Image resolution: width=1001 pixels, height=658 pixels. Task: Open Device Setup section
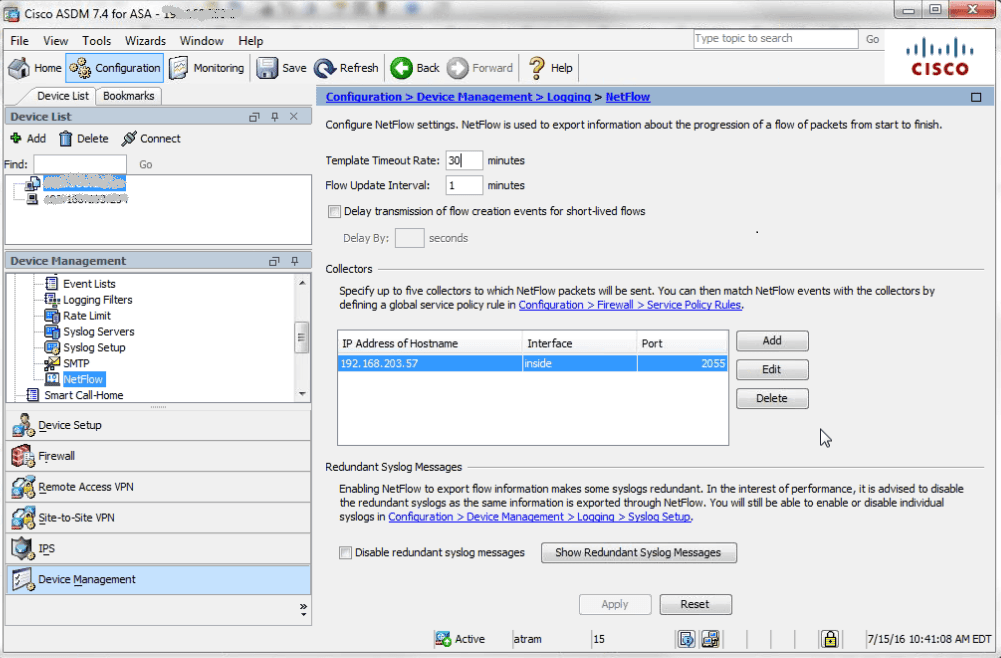158,425
